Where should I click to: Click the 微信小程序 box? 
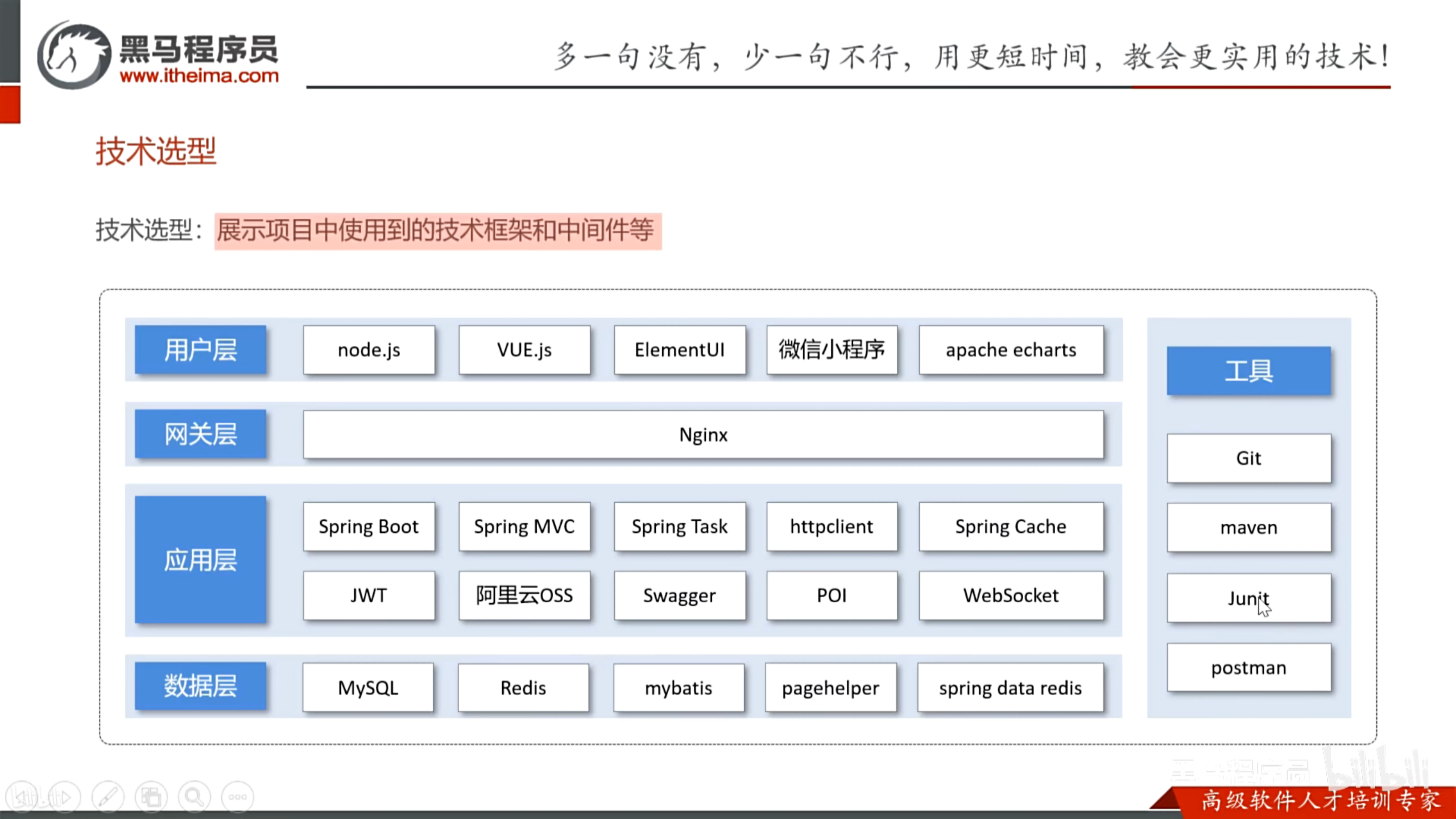832,350
